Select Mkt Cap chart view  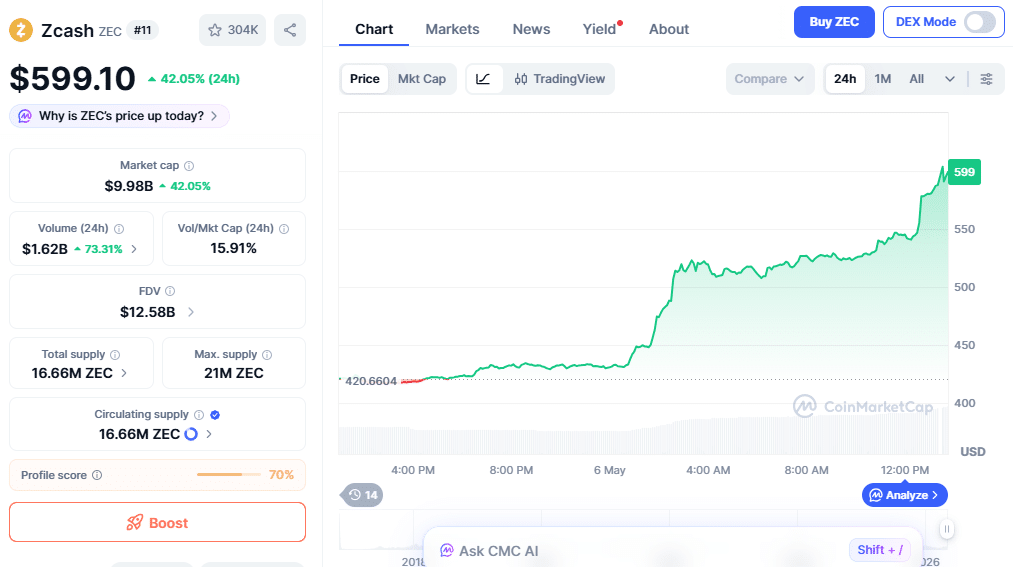tap(422, 79)
